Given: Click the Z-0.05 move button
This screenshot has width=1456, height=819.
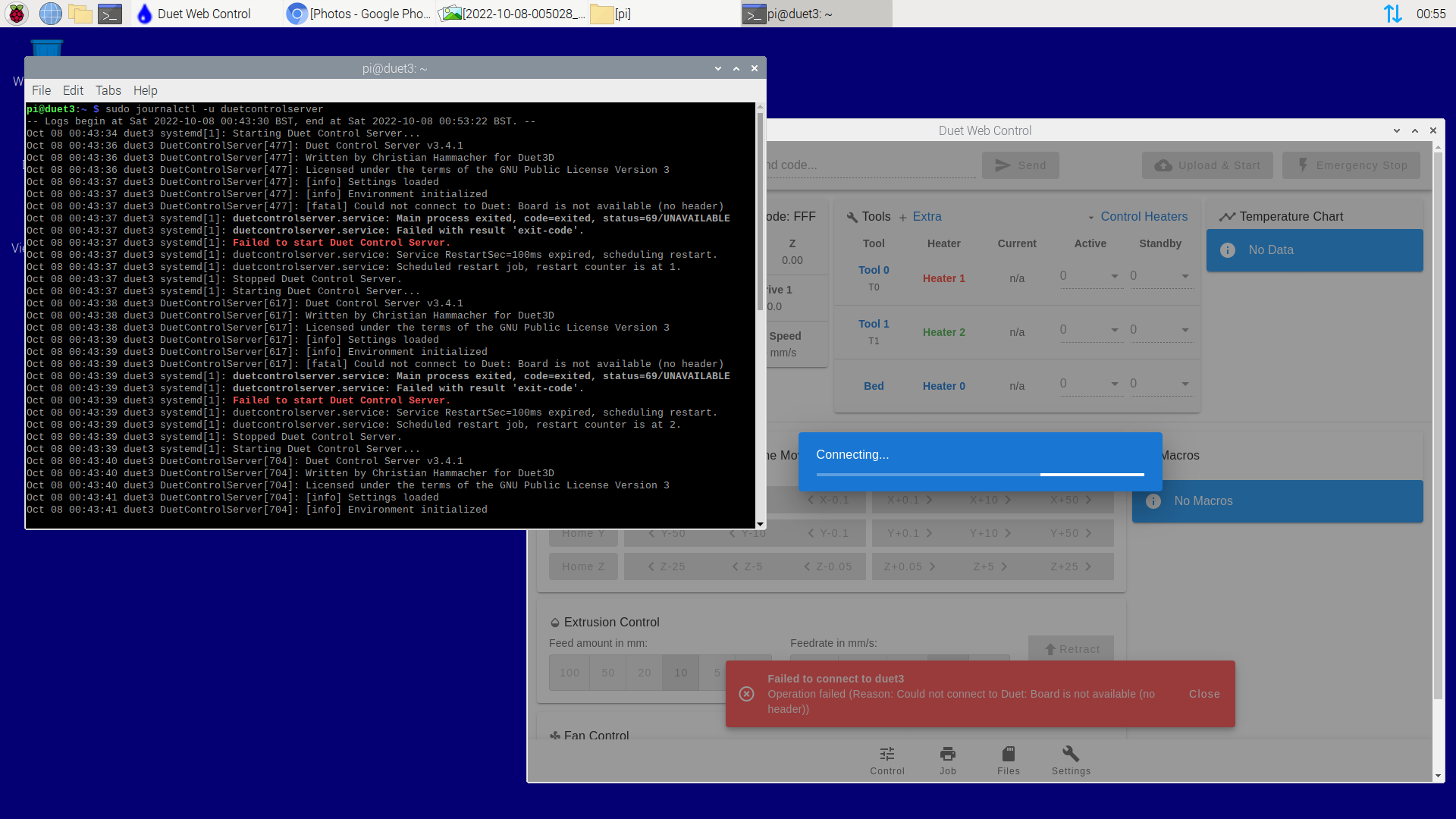Looking at the screenshot, I should tap(827, 566).
